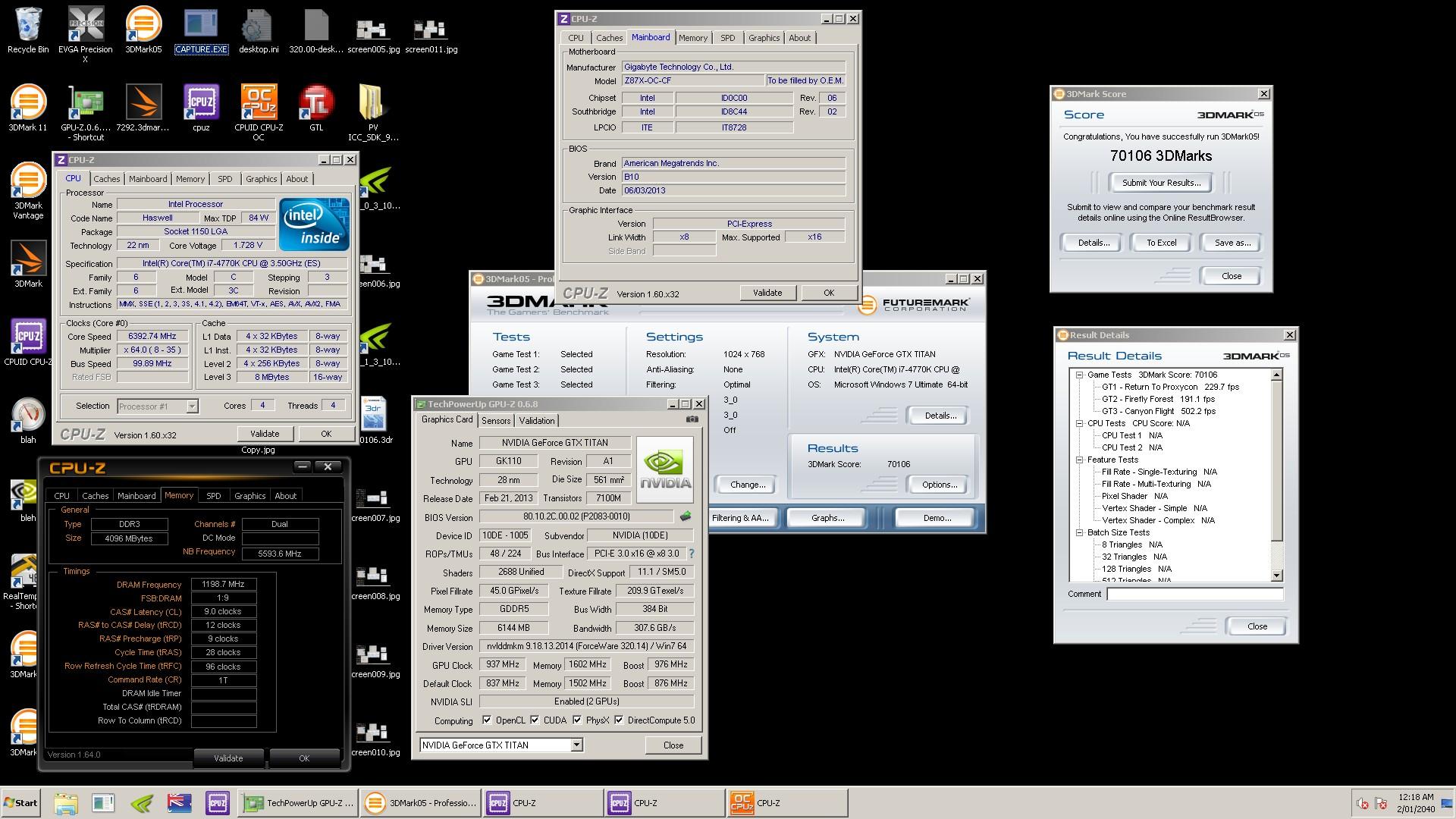Toggle PhysX checkbox in GPU-Z
The image size is (1456, 819).
577,720
